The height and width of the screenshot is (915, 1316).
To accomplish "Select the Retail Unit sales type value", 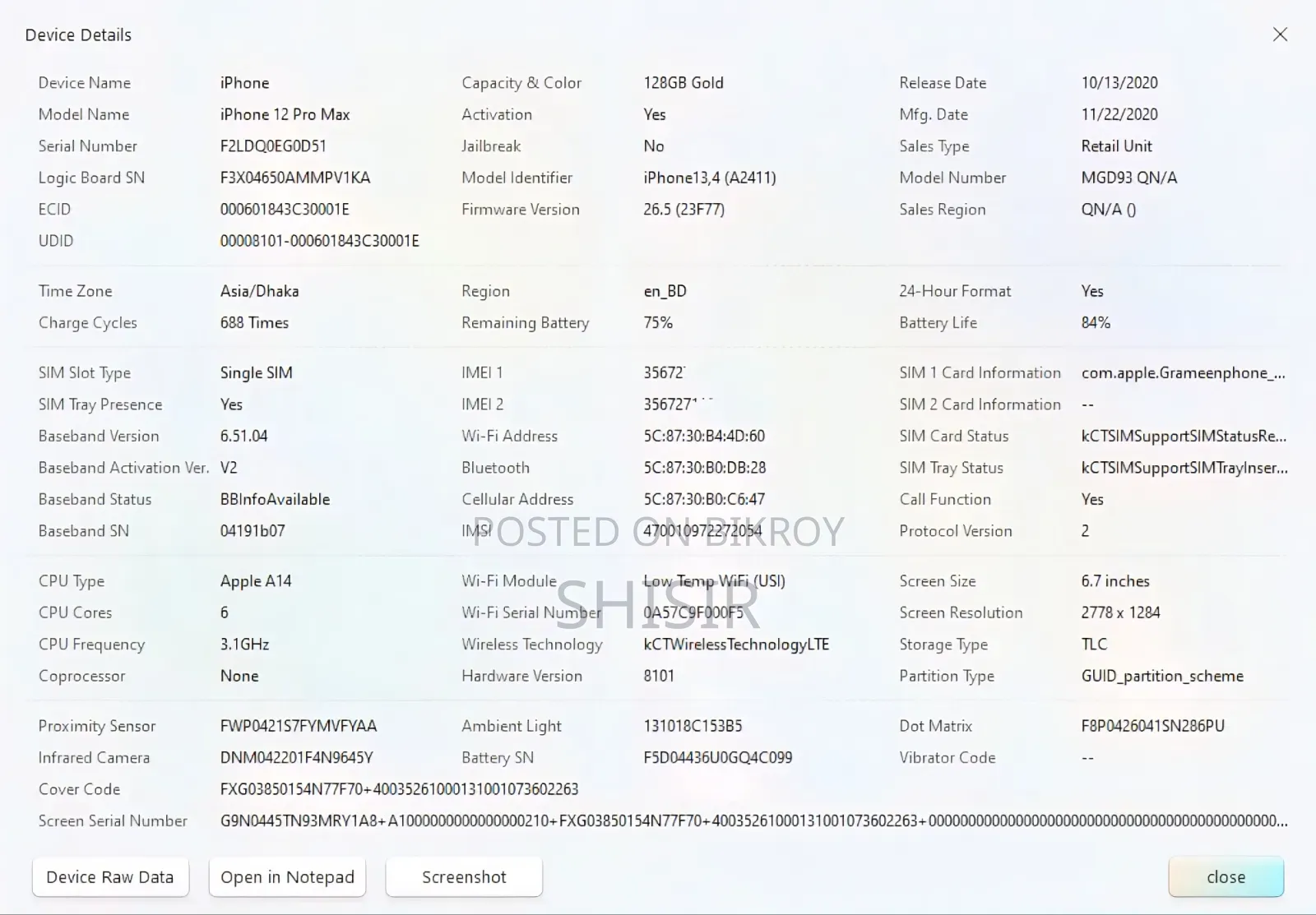I will (1117, 146).
